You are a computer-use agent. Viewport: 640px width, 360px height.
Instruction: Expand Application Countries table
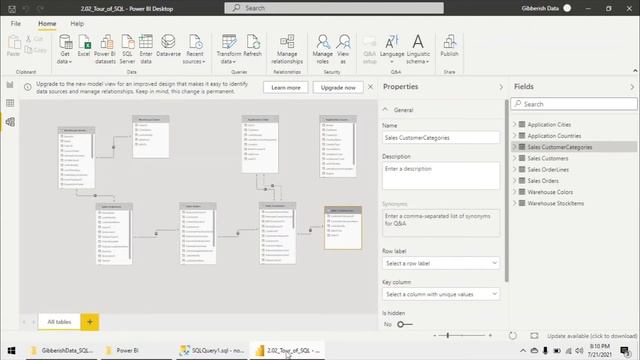[x=515, y=136]
